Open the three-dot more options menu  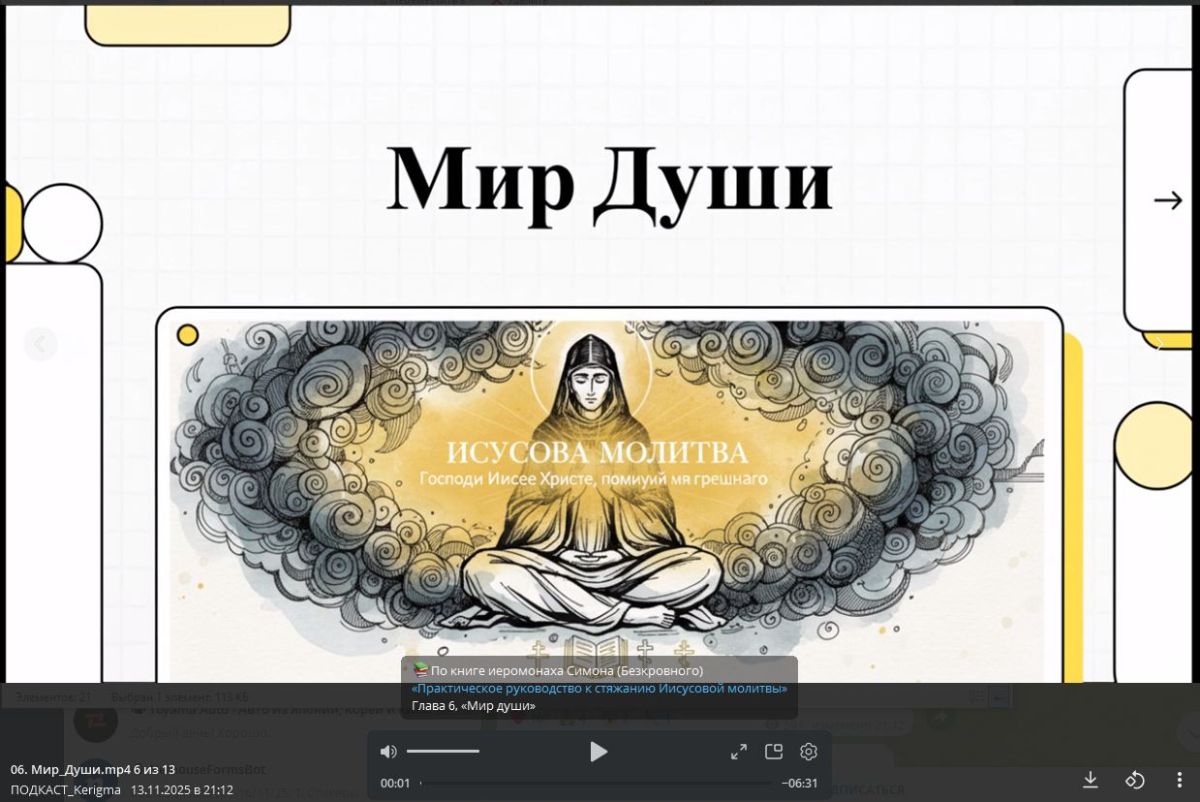tap(1179, 780)
